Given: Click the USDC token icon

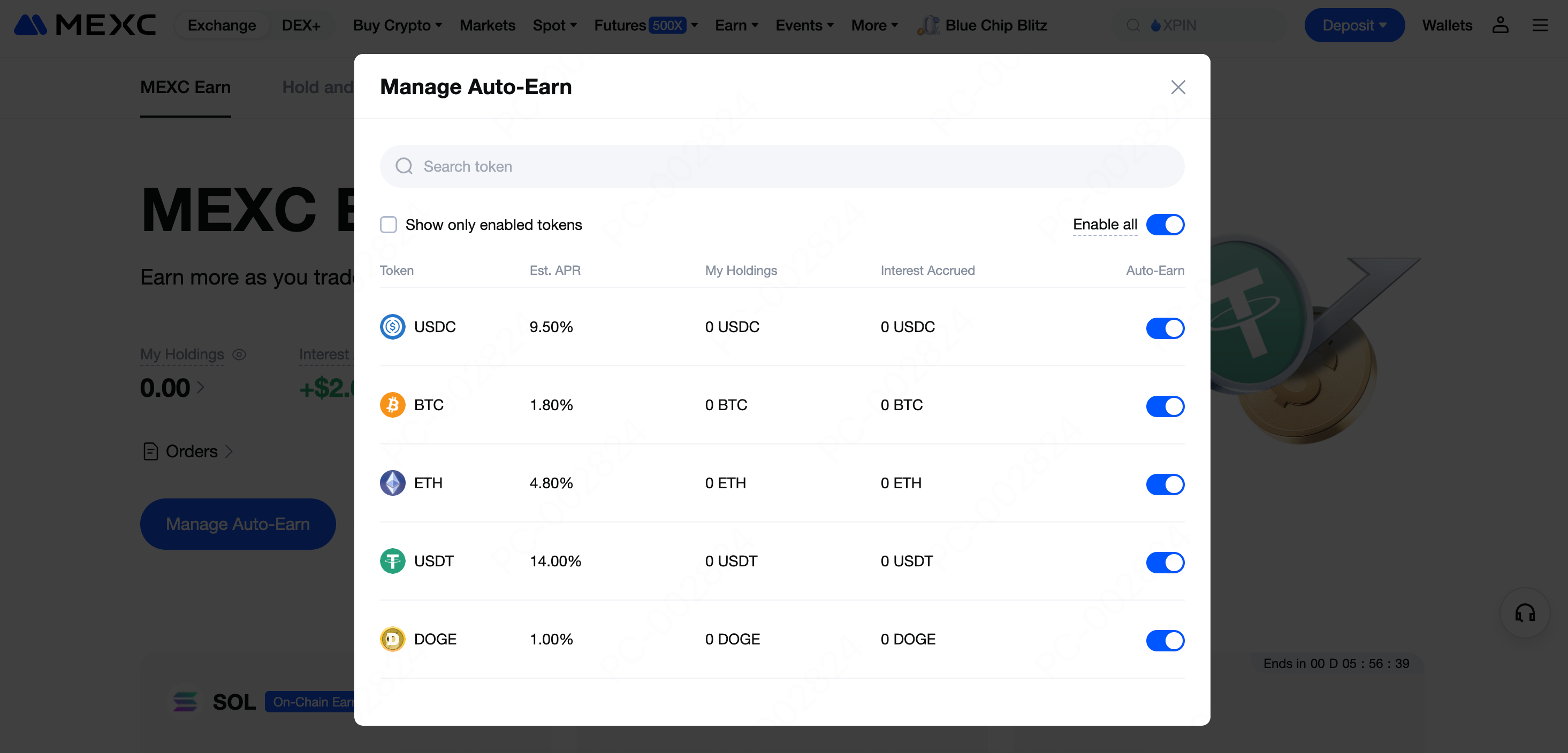Looking at the screenshot, I should tap(393, 327).
